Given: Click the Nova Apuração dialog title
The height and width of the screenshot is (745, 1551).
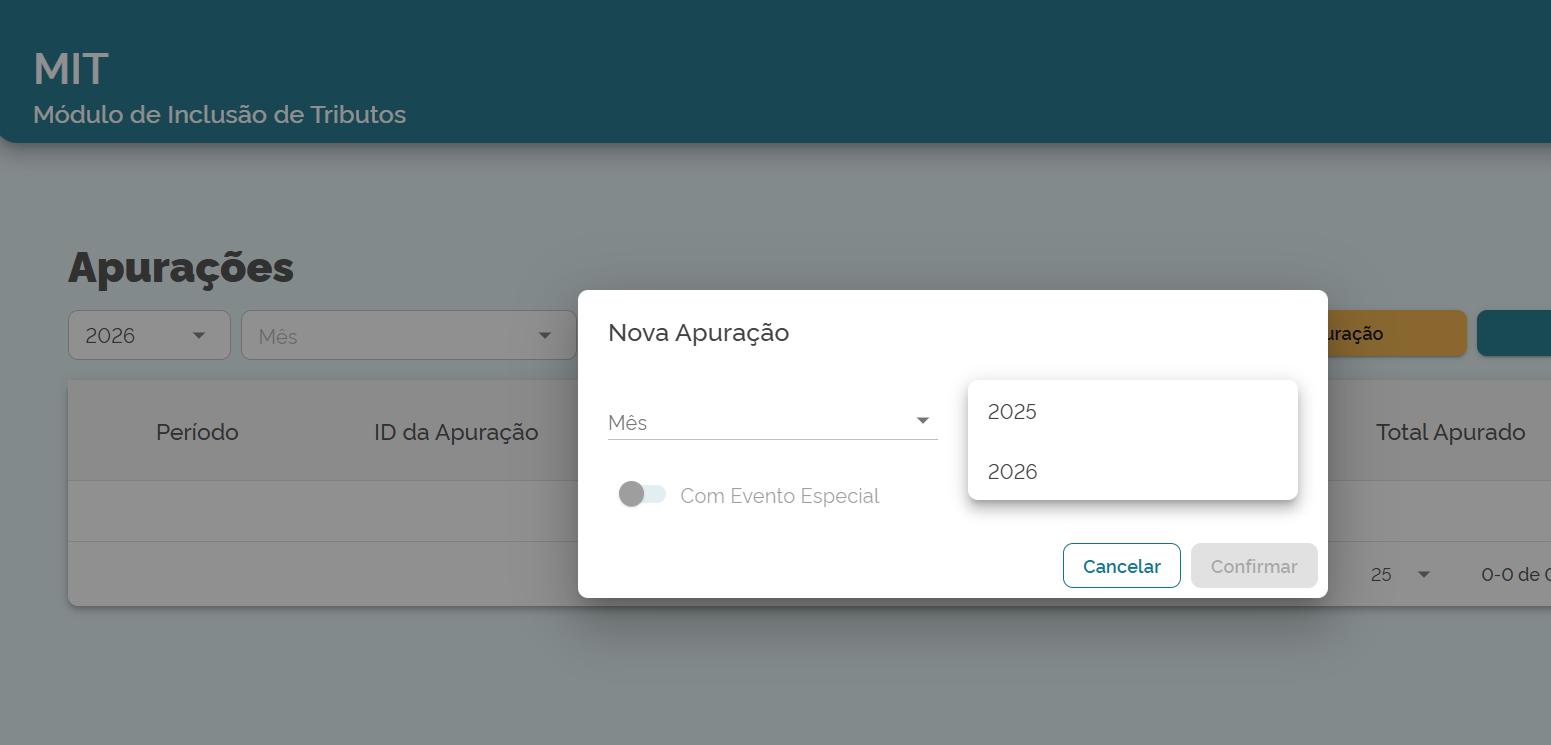Looking at the screenshot, I should [698, 333].
